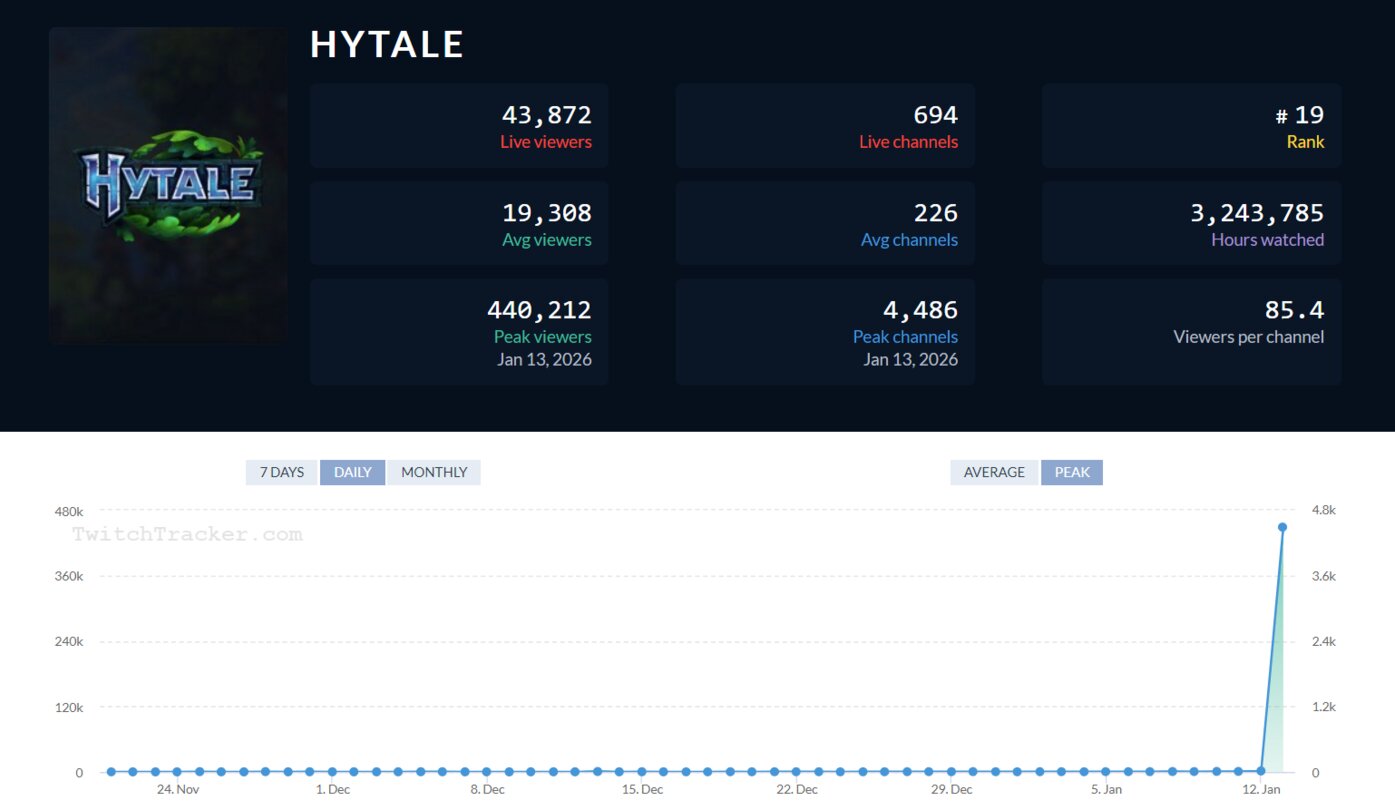Toggle chart to AVERAGE values
The width and height of the screenshot is (1395, 810).
[994, 472]
